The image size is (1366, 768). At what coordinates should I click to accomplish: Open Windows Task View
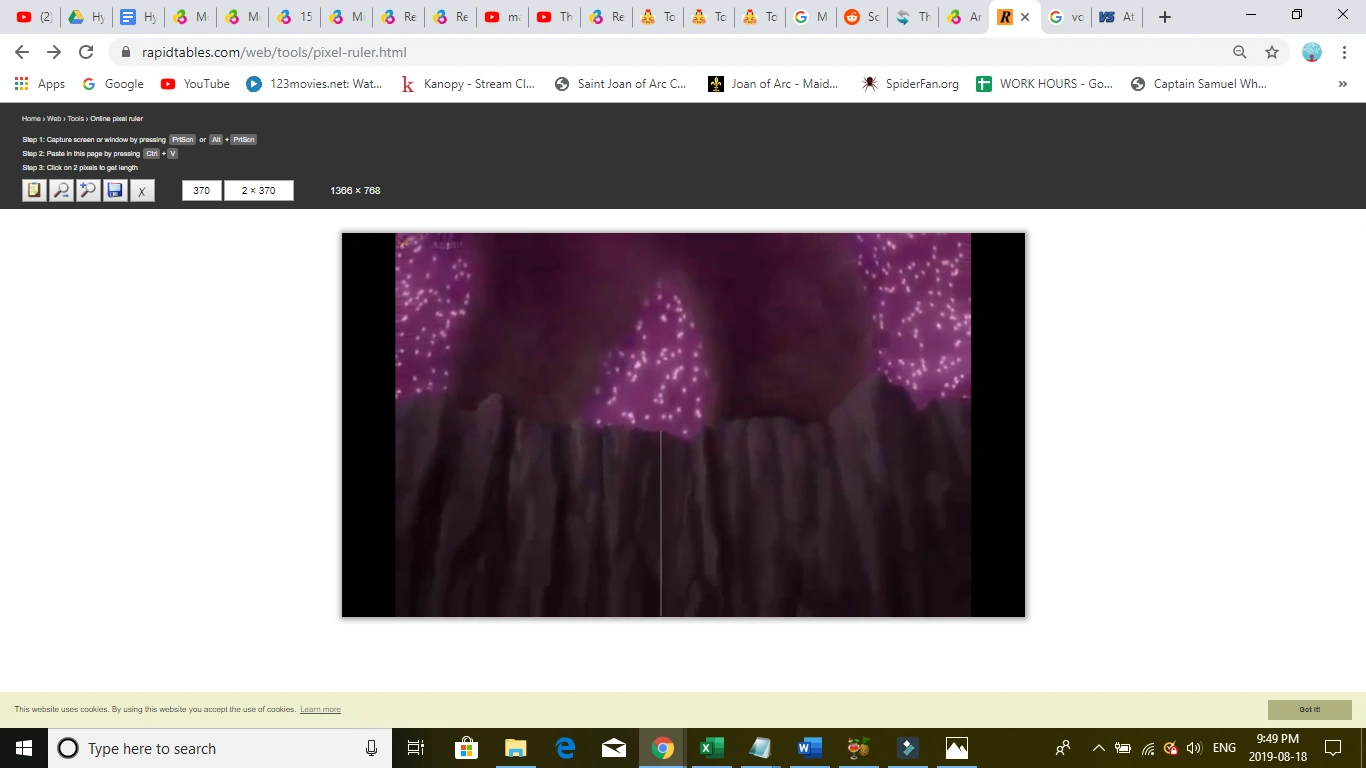click(x=416, y=748)
